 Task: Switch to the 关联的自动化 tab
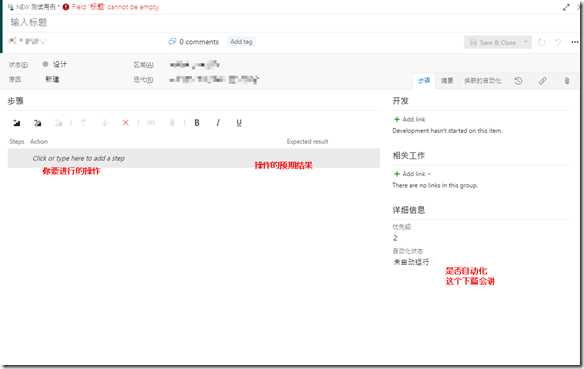click(x=483, y=80)
